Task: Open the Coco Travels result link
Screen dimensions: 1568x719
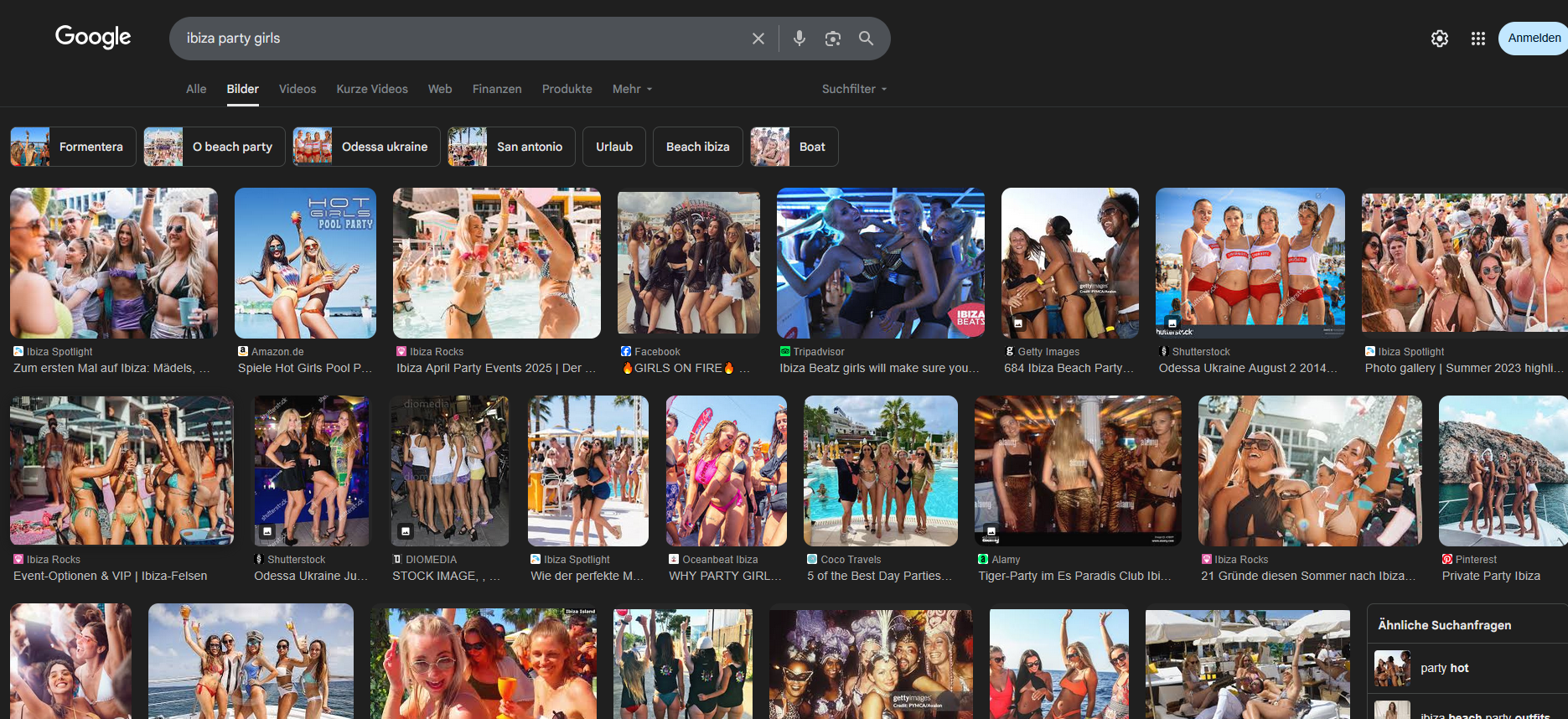Action: pyautogui.click(x=880, y=568)
